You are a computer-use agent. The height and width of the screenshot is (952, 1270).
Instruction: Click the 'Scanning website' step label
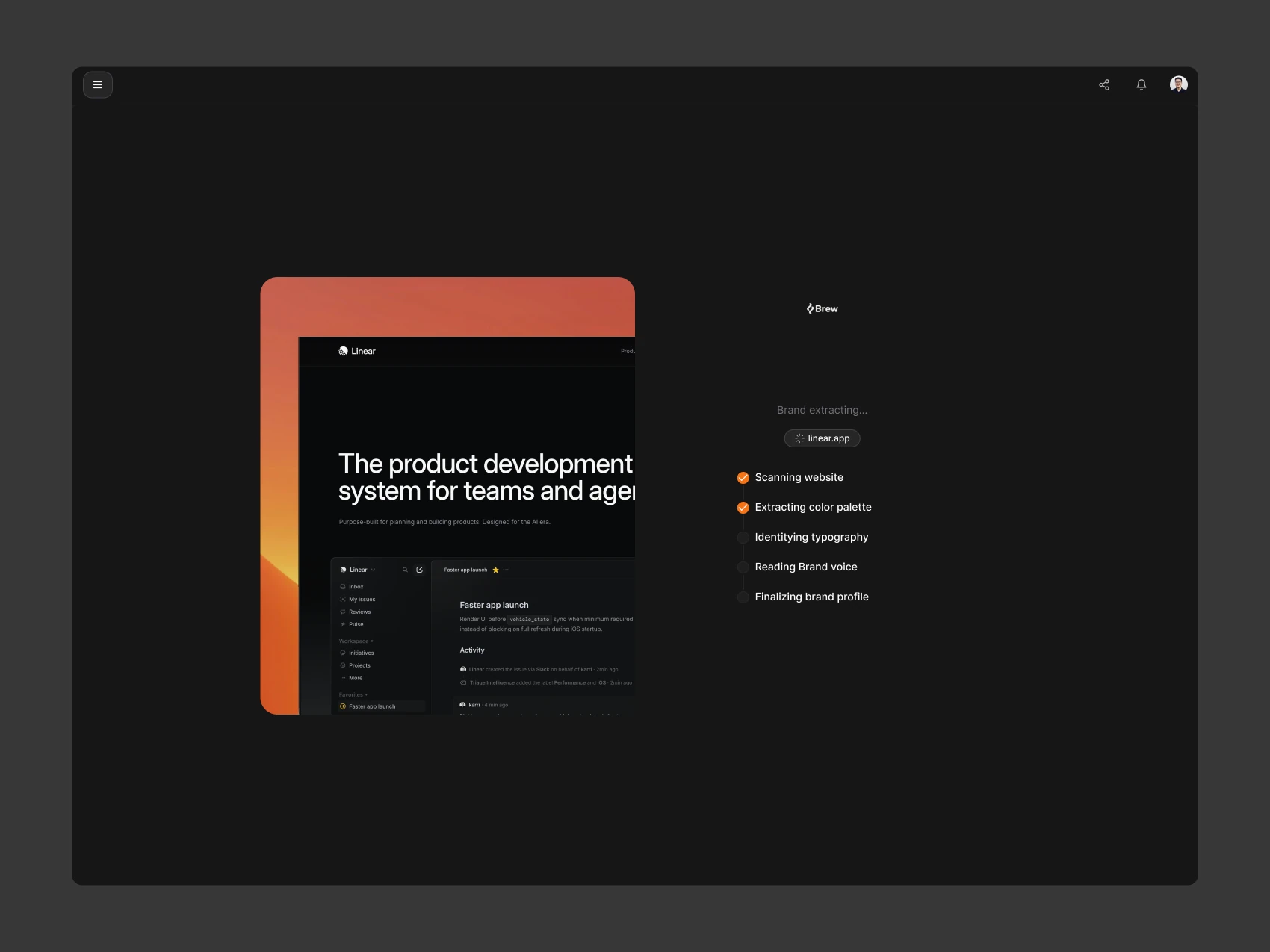tap(799, 477)
